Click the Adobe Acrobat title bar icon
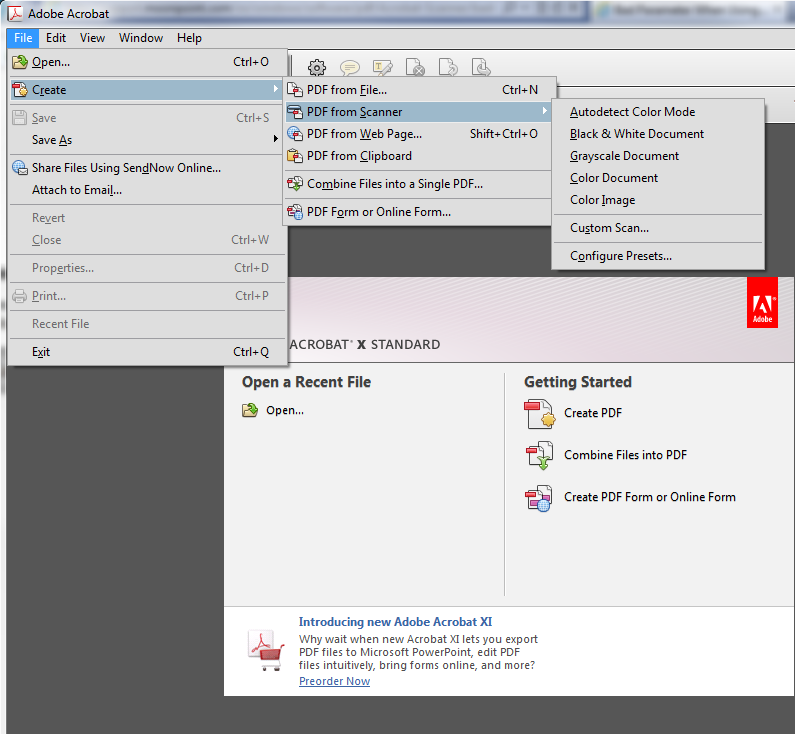Image resolution: width=795 pixels, height=734 pixels. pos(15,14)
